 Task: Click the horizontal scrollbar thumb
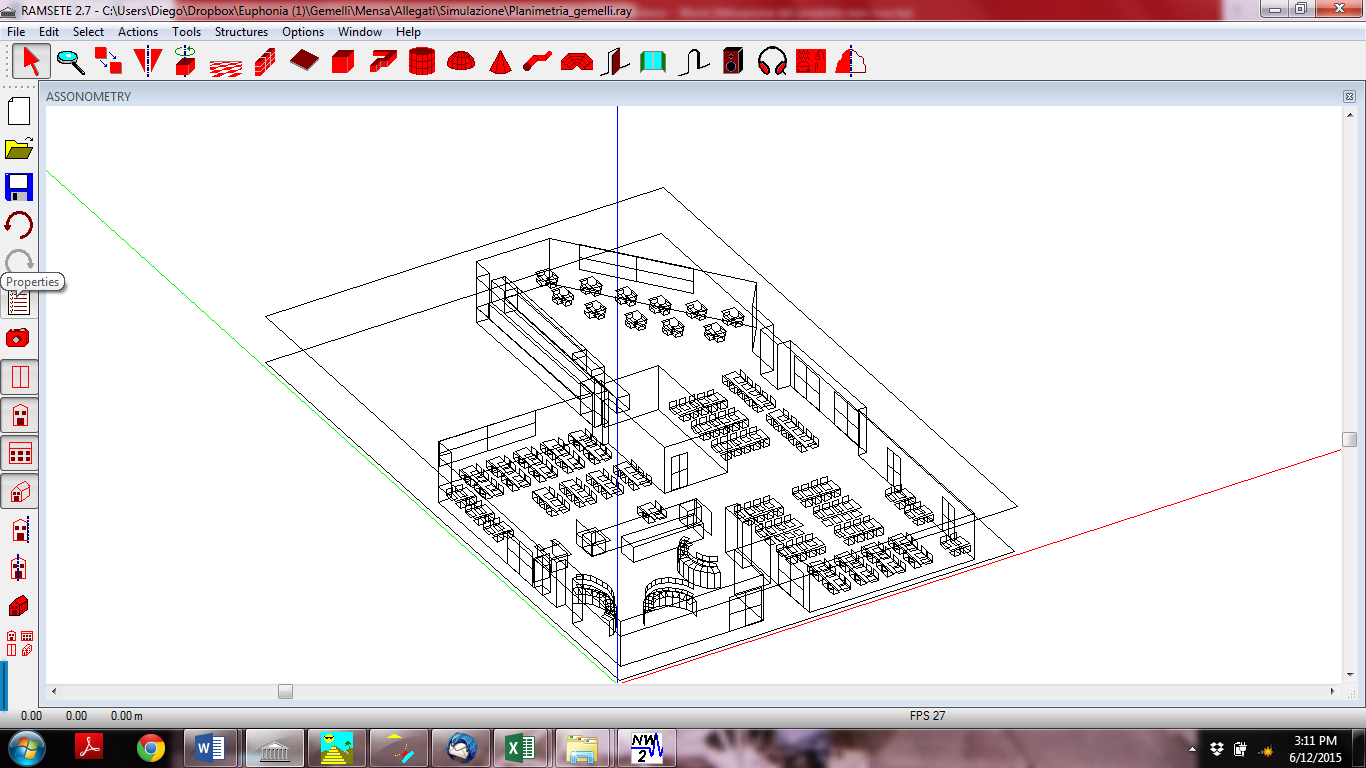286,691
